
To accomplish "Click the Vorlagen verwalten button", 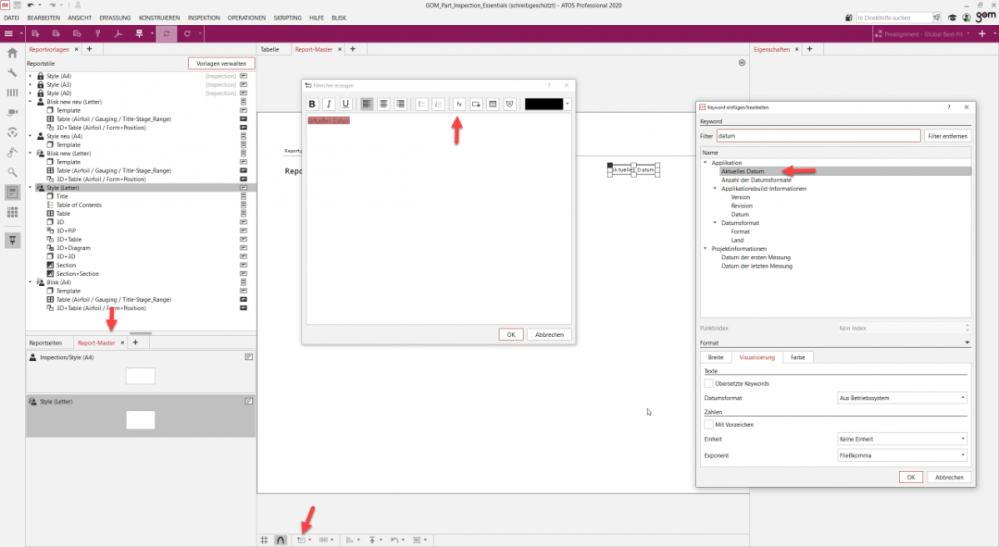I will coord(221,64).
